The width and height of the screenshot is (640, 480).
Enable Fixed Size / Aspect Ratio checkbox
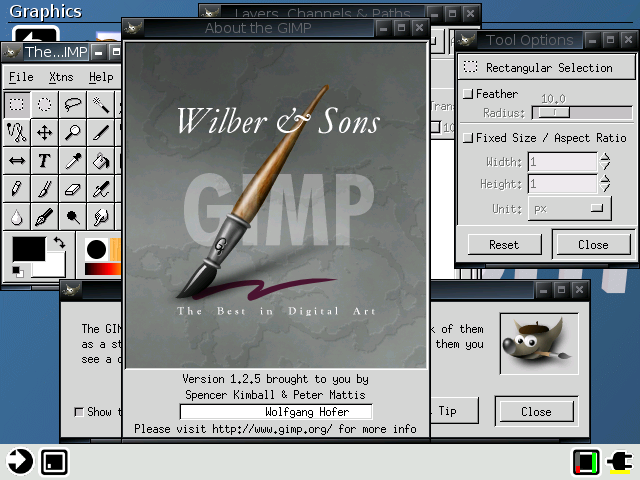pyautogui.click(x=468, y=138)
